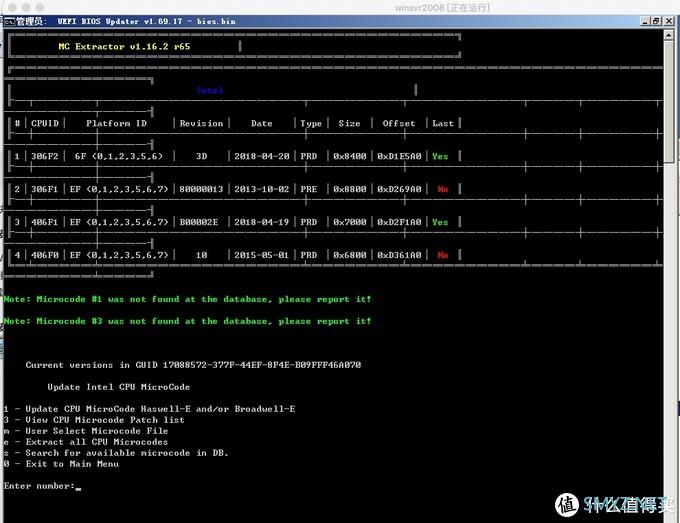The height and width of the screenshot is (523, 680).
Task: Click the cmd window system icon in the title bar
Action: coord(10,21)
